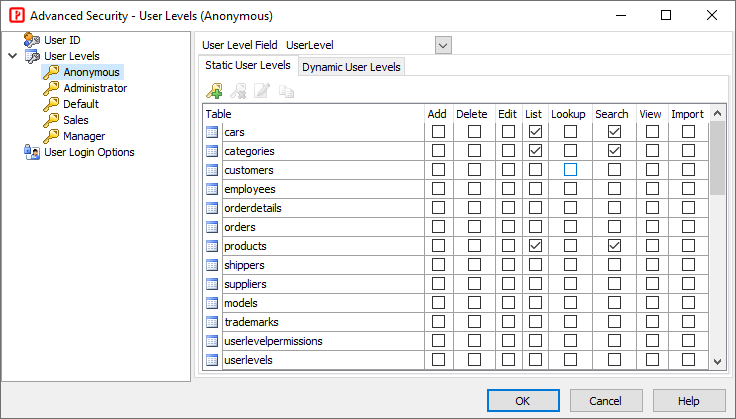736x419 pixels.
Task: Select the Administrator key icon in tree
Action: [x=51, y=88]
